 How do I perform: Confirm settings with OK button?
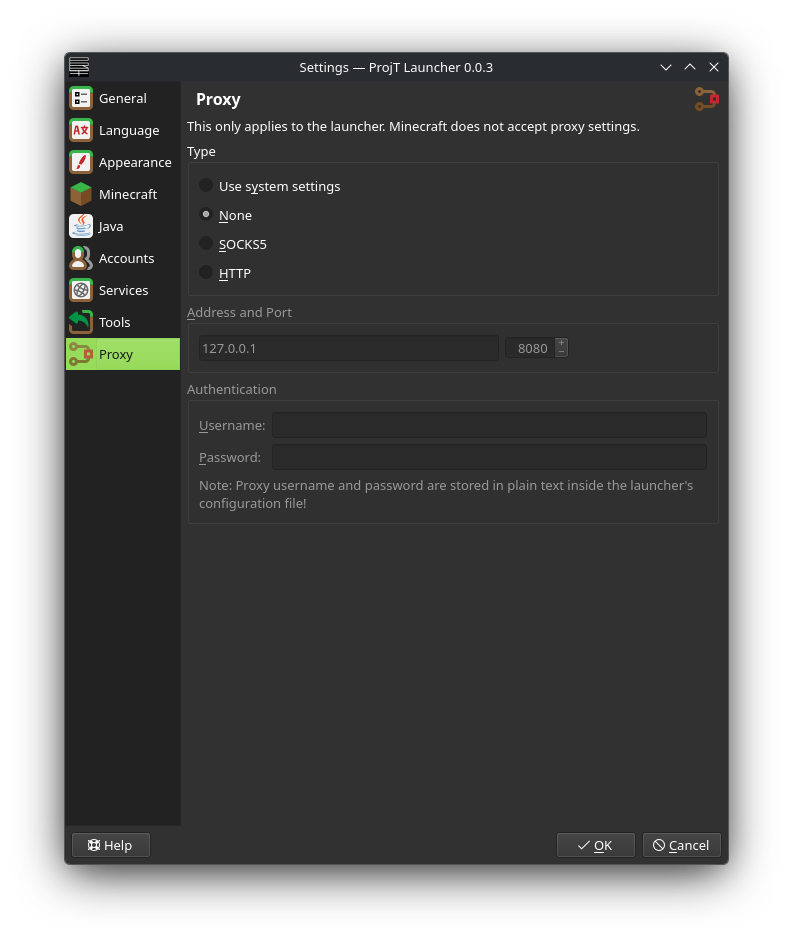coord(596,845)
